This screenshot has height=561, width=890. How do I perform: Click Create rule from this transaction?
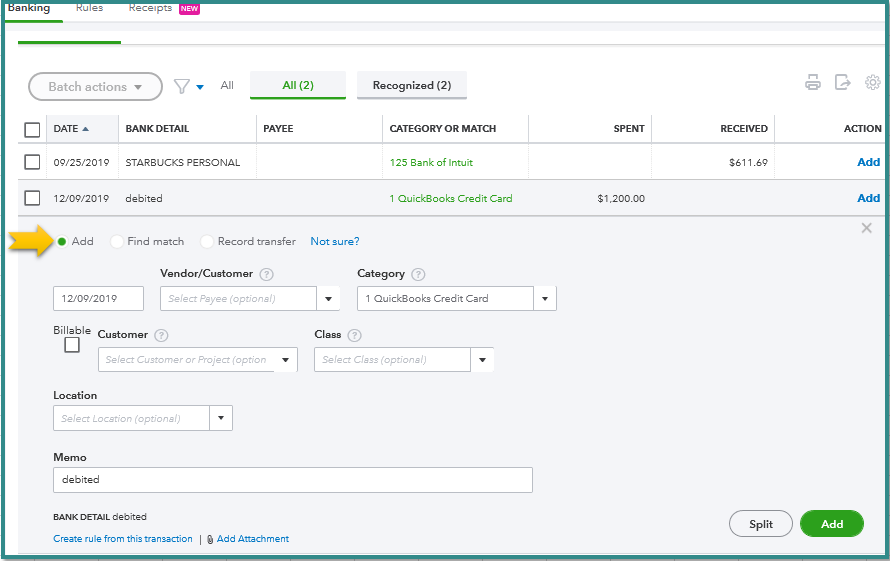pyautogui.click(x=123, y=539)
